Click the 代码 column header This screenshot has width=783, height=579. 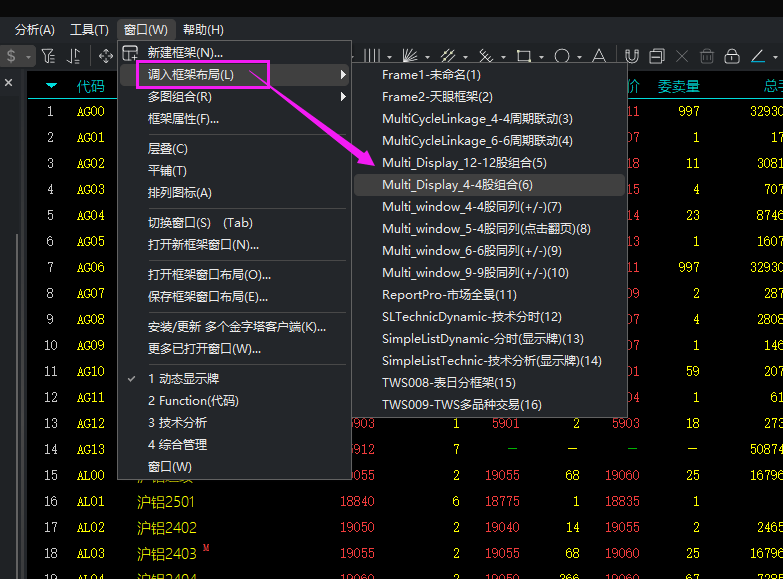90,86
